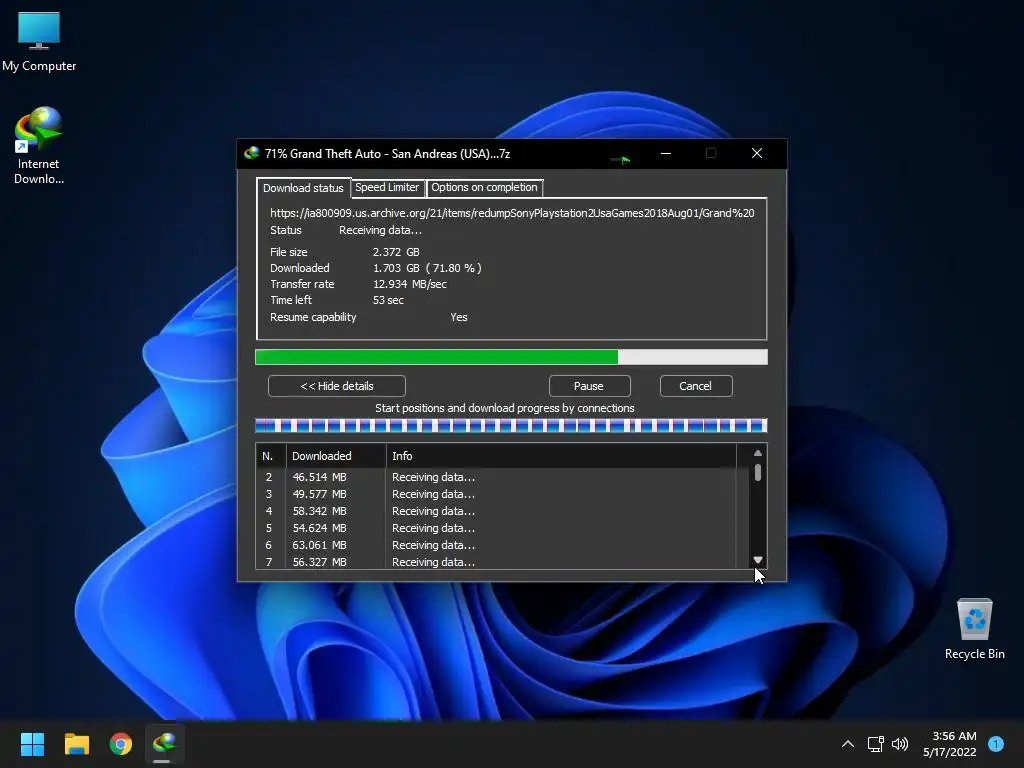
Task: Open the Options on completion tab
Action: [x=484, y=187]
